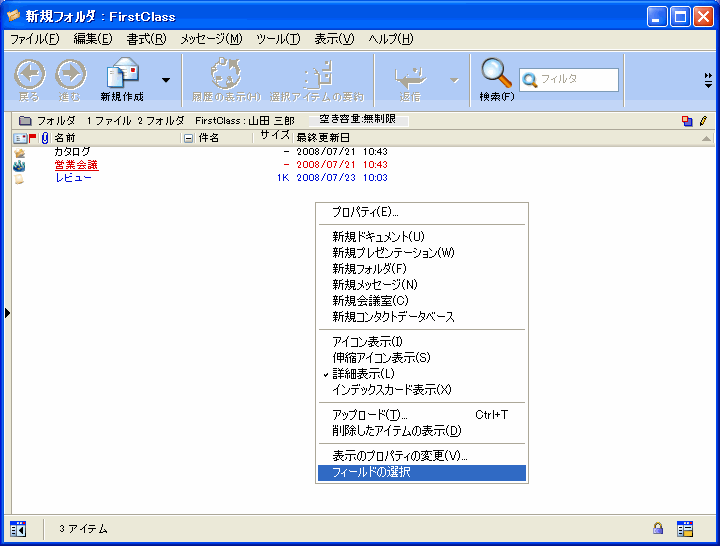Click プロパティ(E)... in context menu

coord(365,212)
